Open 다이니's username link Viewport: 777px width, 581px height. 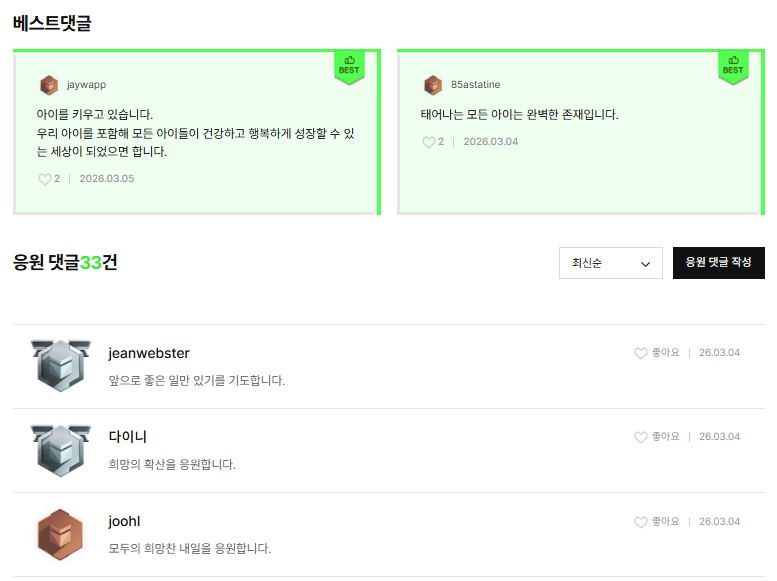[128, 437]
